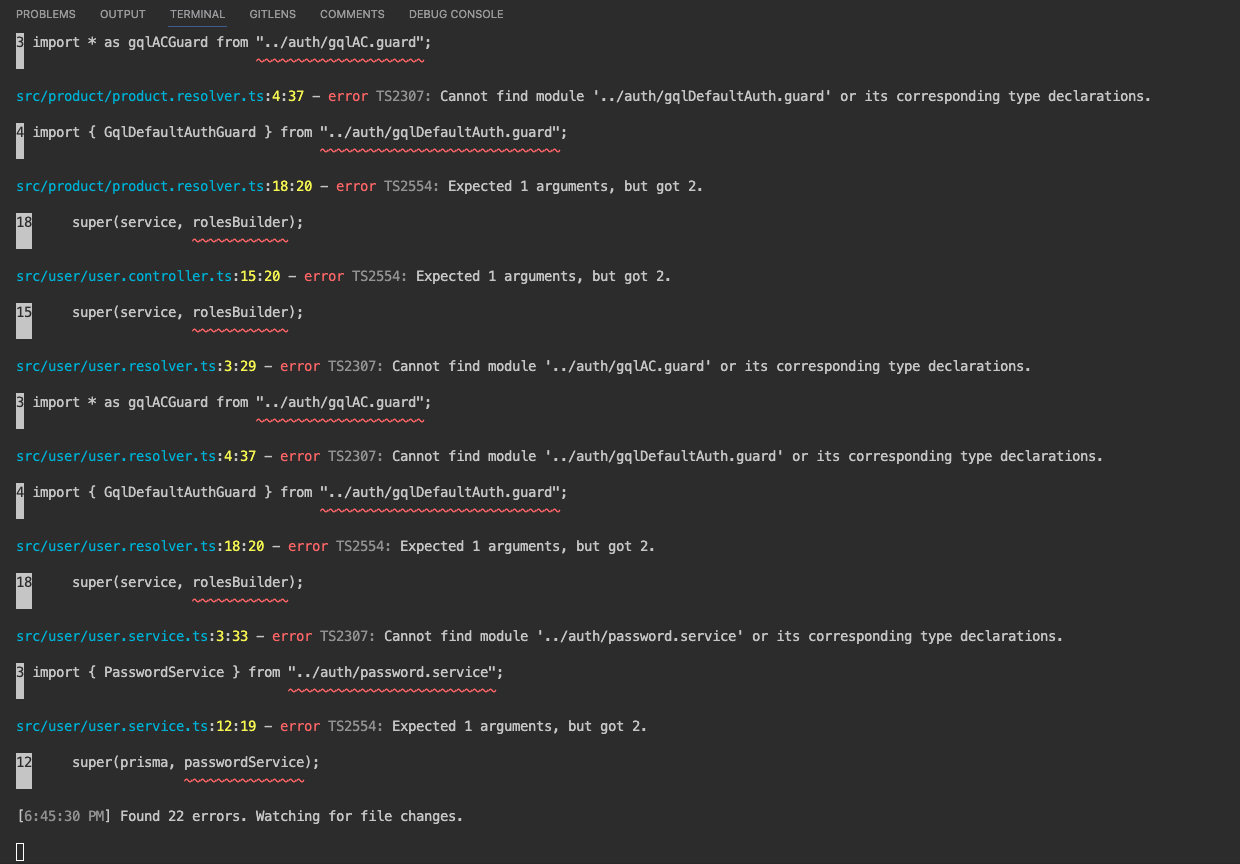Click the "../auth/password.service" import path string
Image resolution: width=1240 pixels, height=864 pixels.
click(x=391, y=673)
